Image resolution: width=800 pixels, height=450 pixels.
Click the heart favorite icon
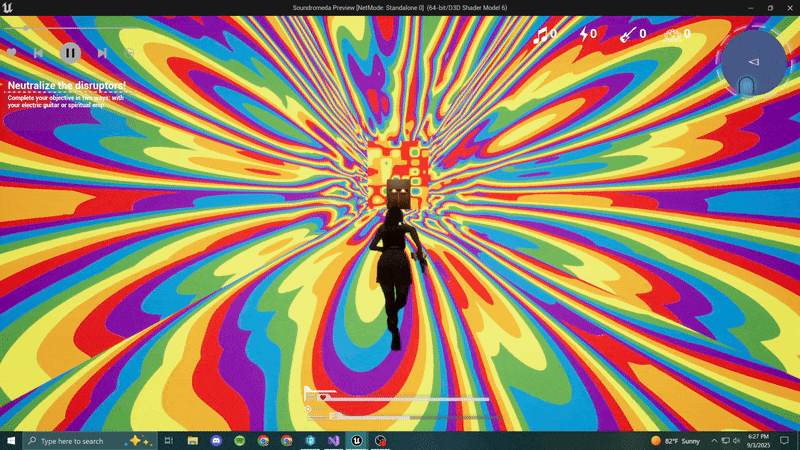pos(11,53)
